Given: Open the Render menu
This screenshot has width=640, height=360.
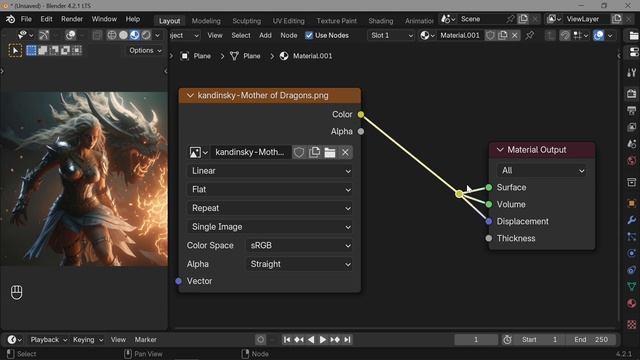Looking at the screenshot, I should click(x=72, y=19).
